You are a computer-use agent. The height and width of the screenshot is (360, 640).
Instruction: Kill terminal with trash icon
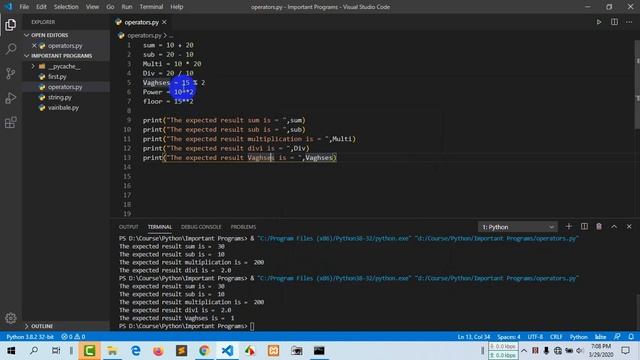pos(599,227)
